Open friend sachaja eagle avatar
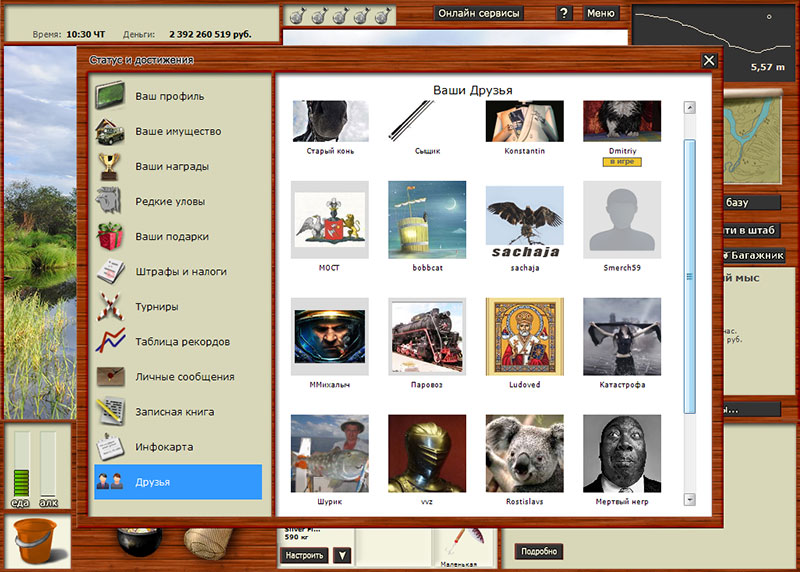Screen dimensions: 800x572 [524, 222]
